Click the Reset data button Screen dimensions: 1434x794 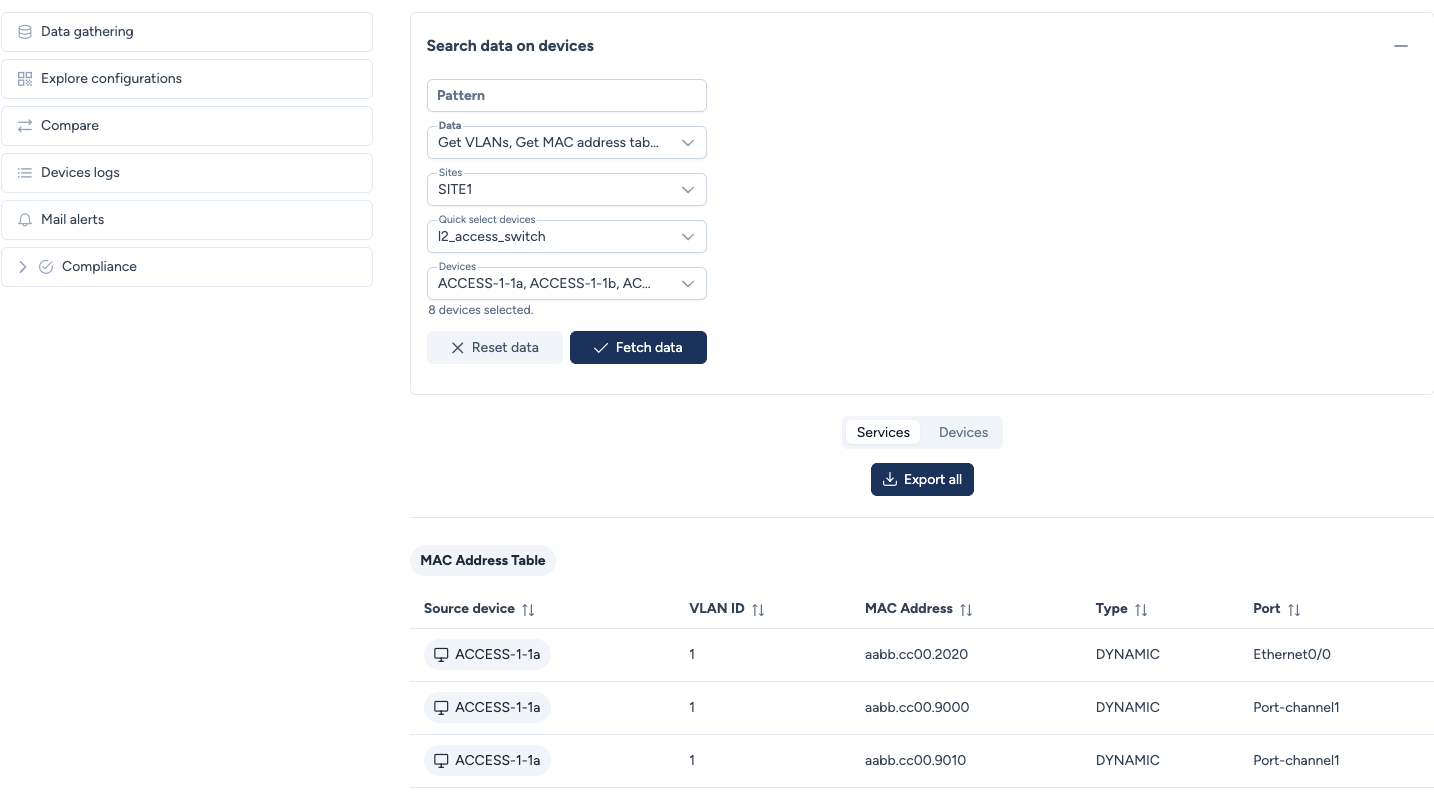pos(494,348)
